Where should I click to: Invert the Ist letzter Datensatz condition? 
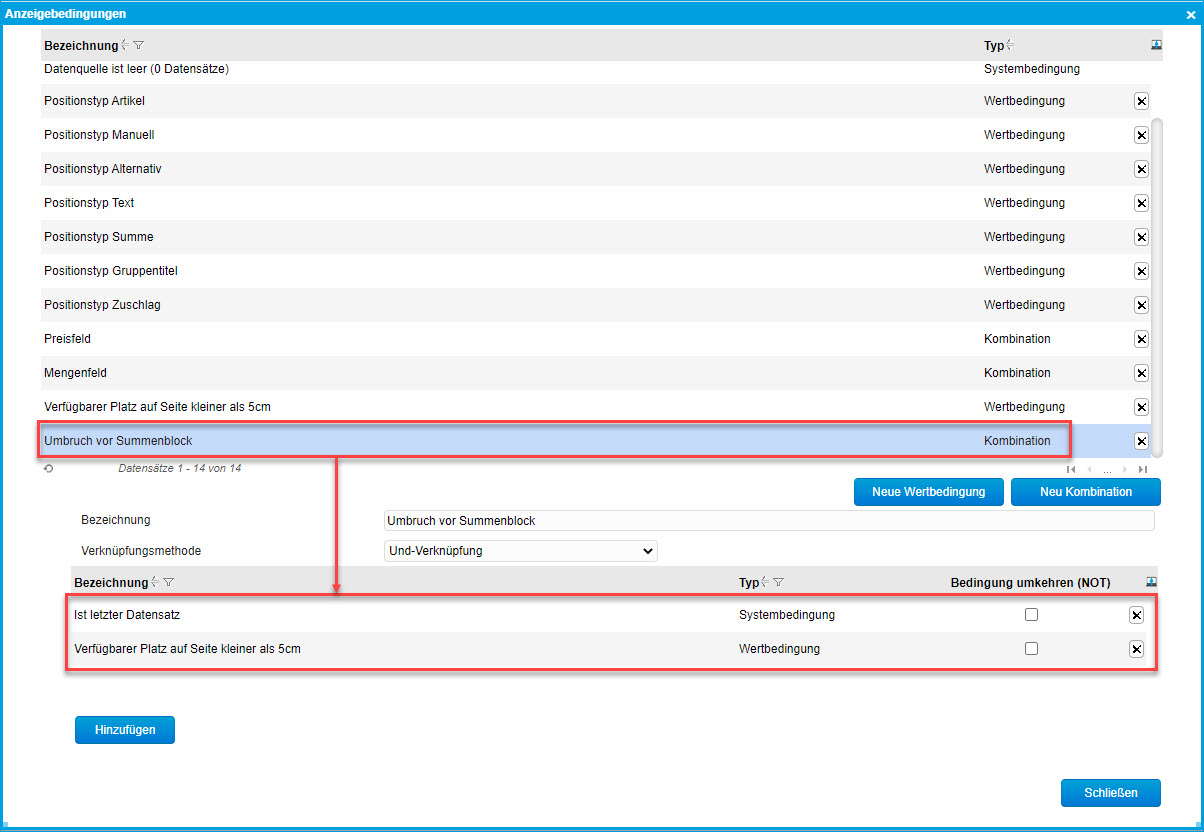(x=1031, y=615)
